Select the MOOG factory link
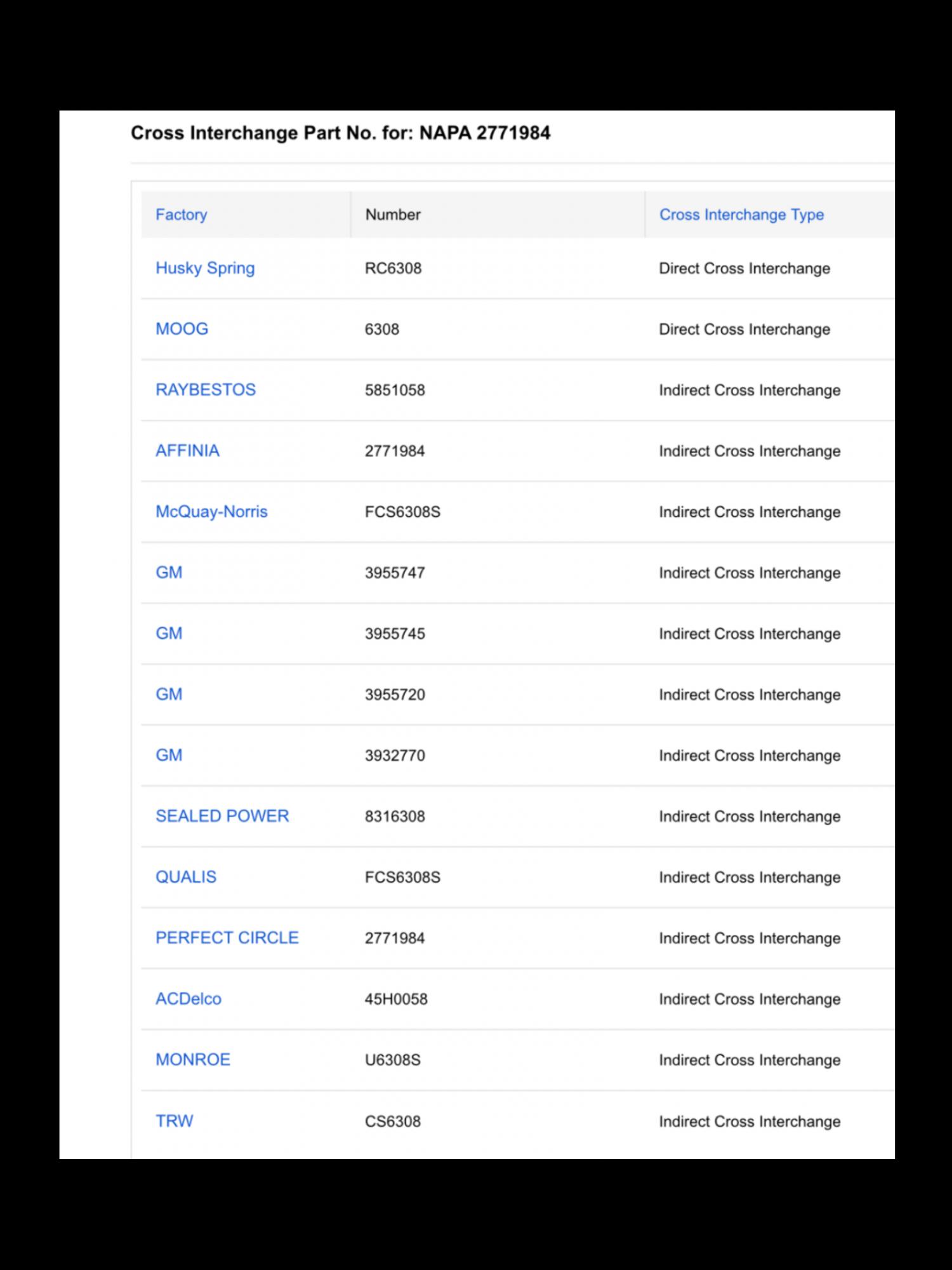 click(x=182, y=329)
